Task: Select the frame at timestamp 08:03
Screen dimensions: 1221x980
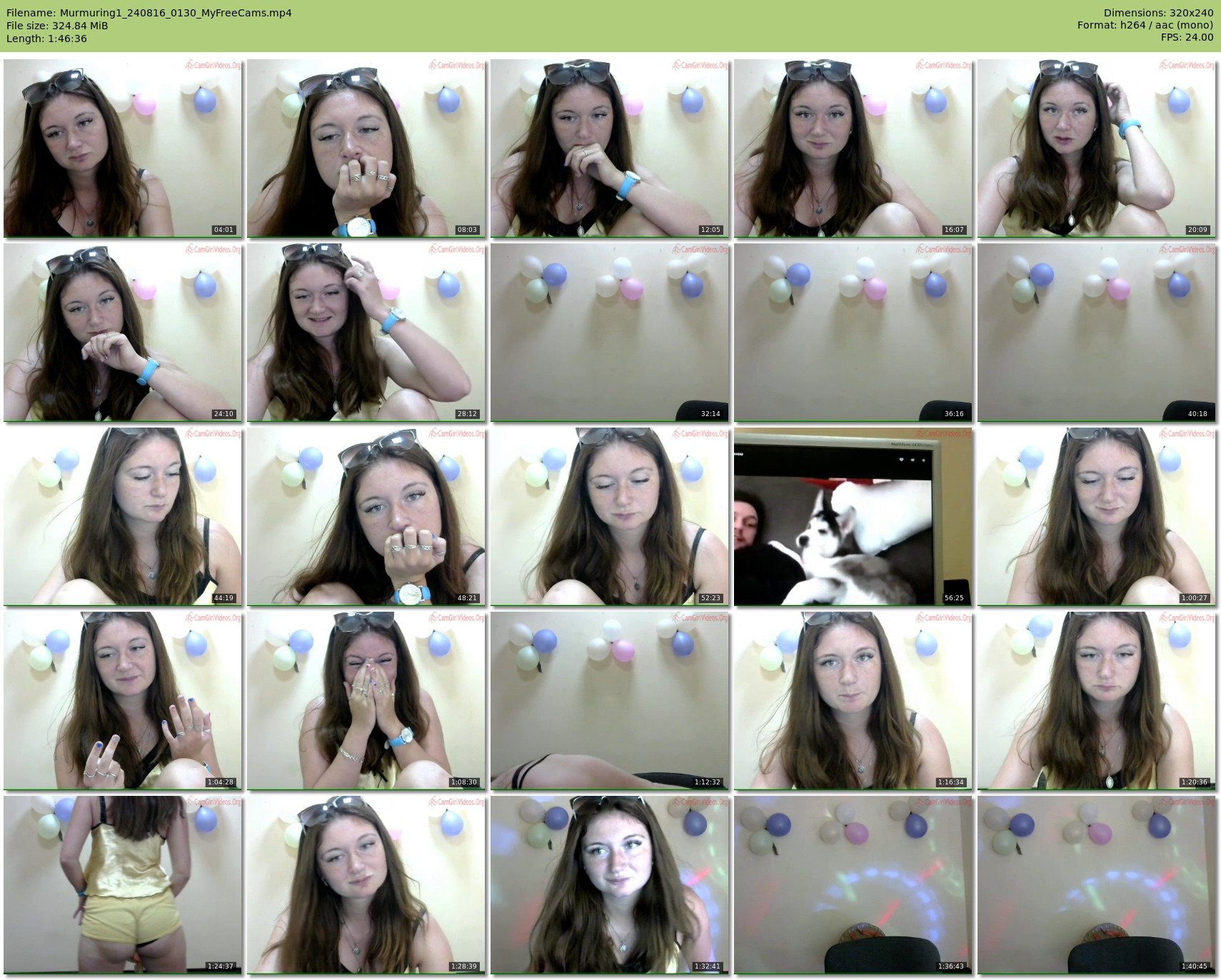Action: click(x=366, y=148)
